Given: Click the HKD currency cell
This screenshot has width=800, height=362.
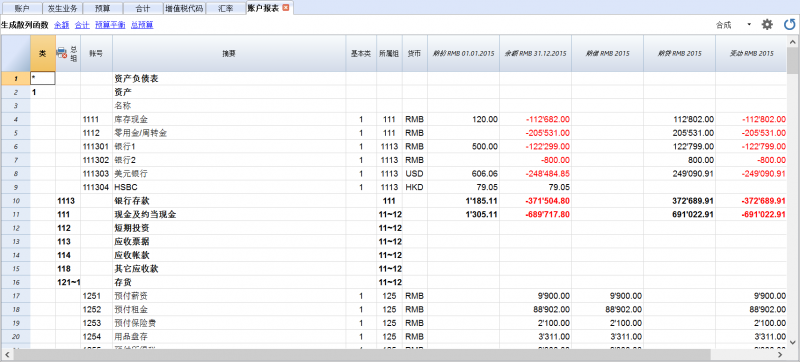Looking at the screenshot, I should tap(414, 187).
